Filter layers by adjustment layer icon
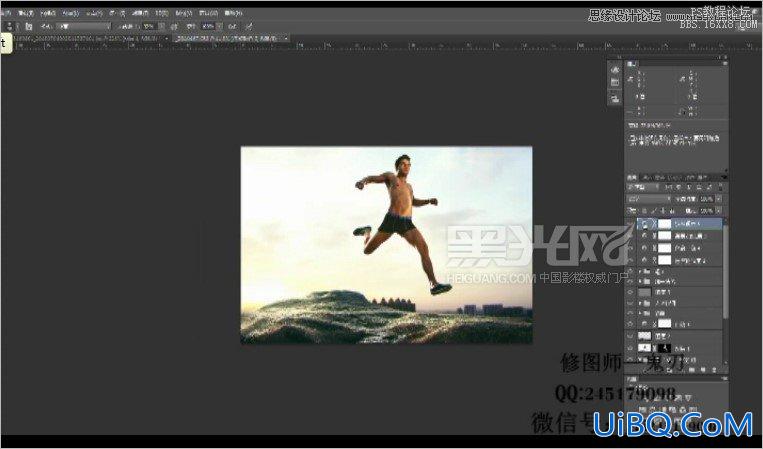The width and height of the screenshot is (763, 449). (x=678, y=187)
